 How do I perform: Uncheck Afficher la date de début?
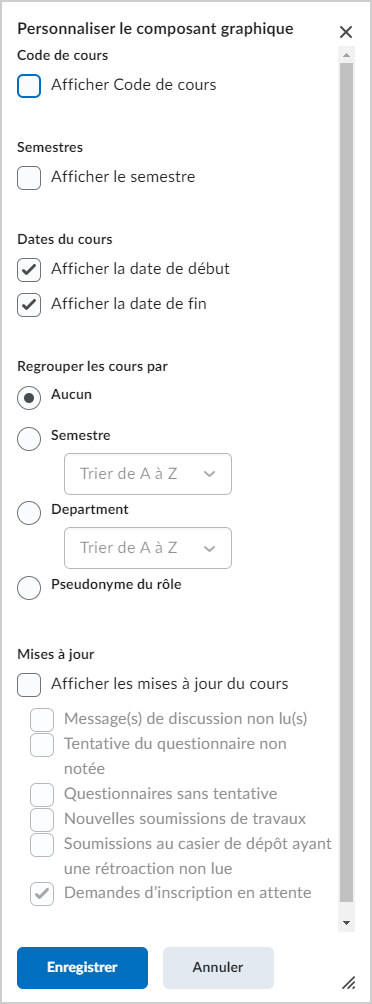pos(29,270)
